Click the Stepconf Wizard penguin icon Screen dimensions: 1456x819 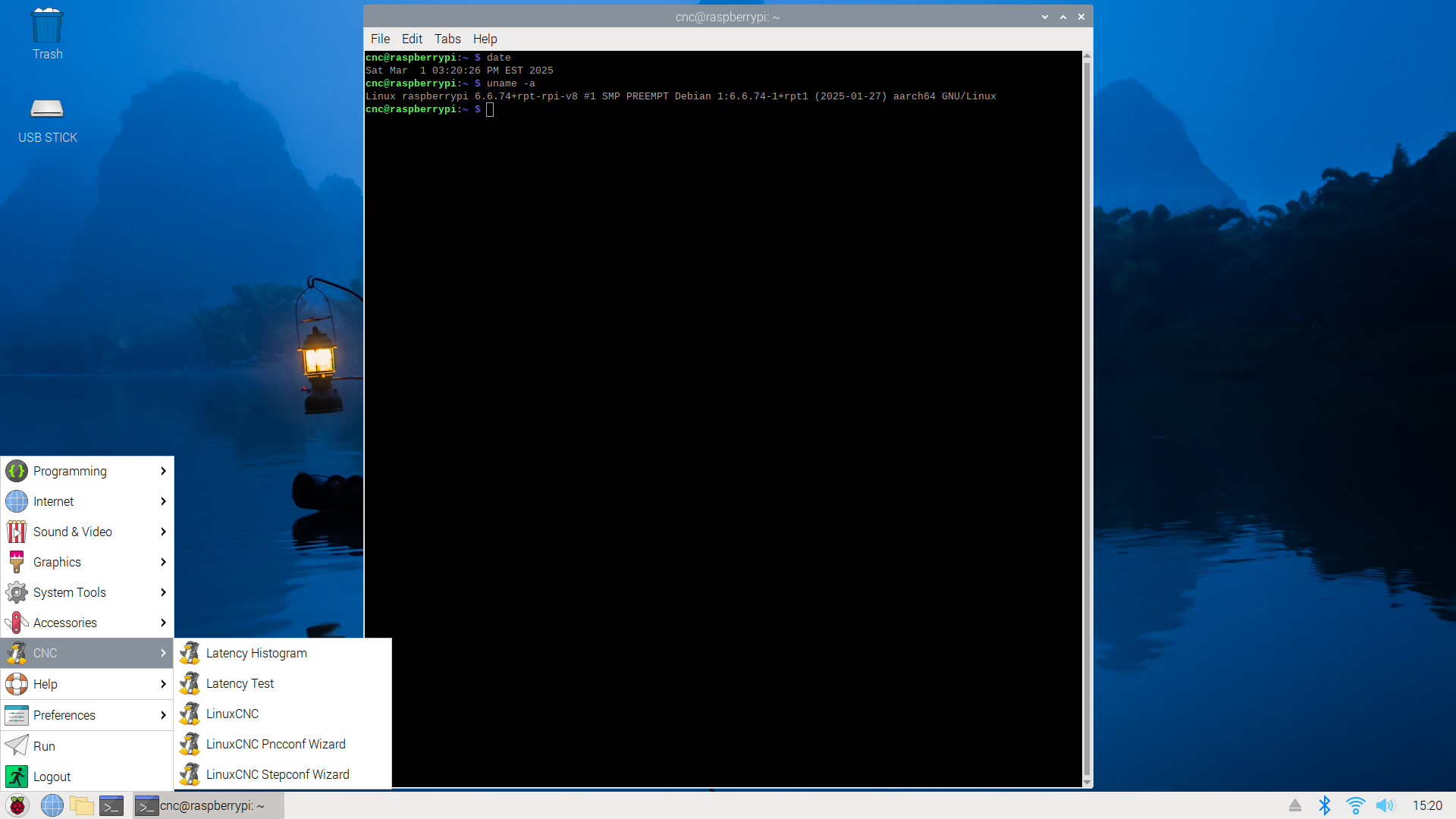[x=190, y=774]
